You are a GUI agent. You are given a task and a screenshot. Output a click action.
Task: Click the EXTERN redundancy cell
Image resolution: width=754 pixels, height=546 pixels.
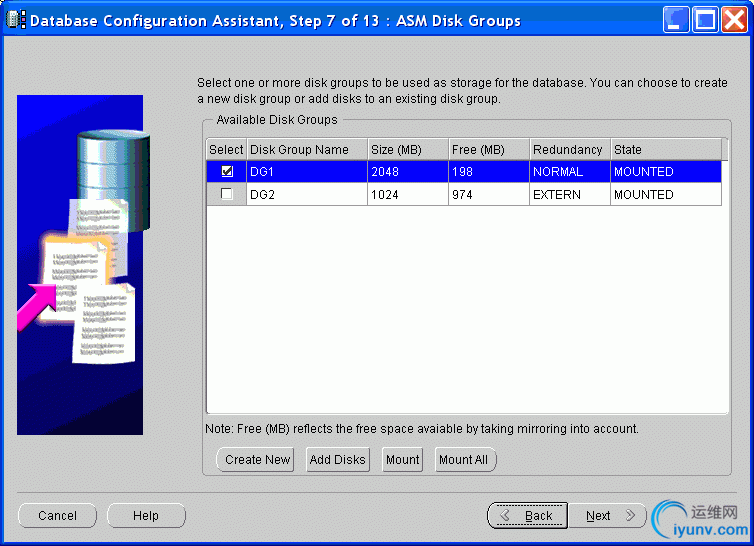[569, 195]
